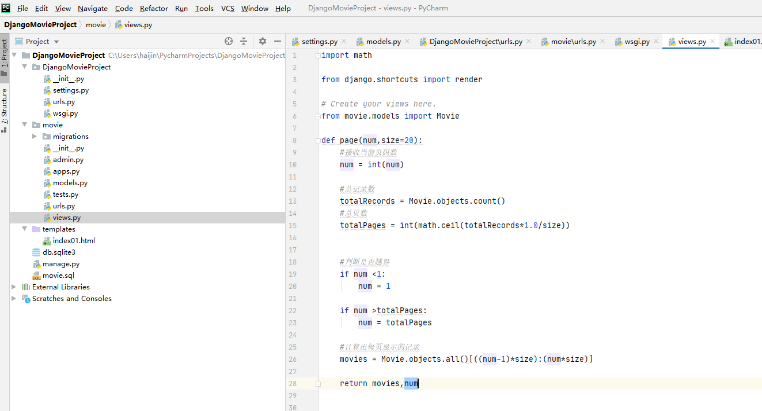Image resolution: width=762 pixels, height=411 pixels.
Task: Collapse the templates folder
Action: point(24,229)
